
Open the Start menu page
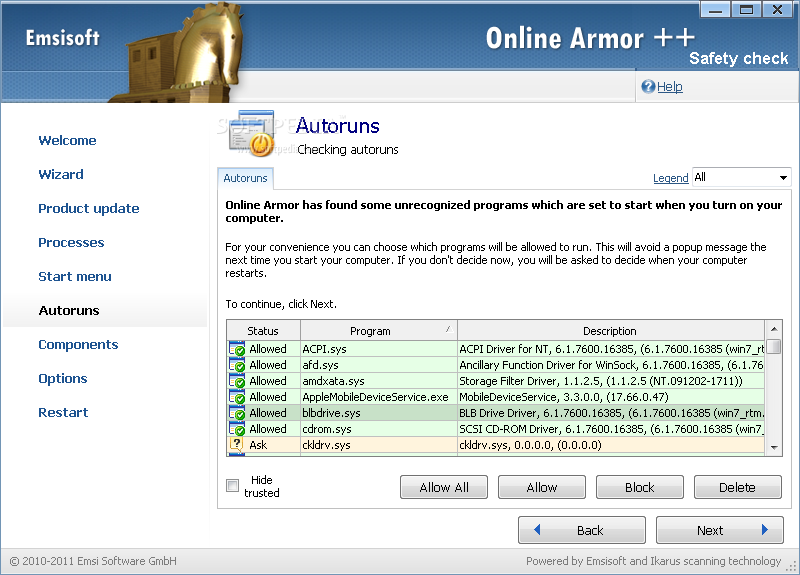75,277
